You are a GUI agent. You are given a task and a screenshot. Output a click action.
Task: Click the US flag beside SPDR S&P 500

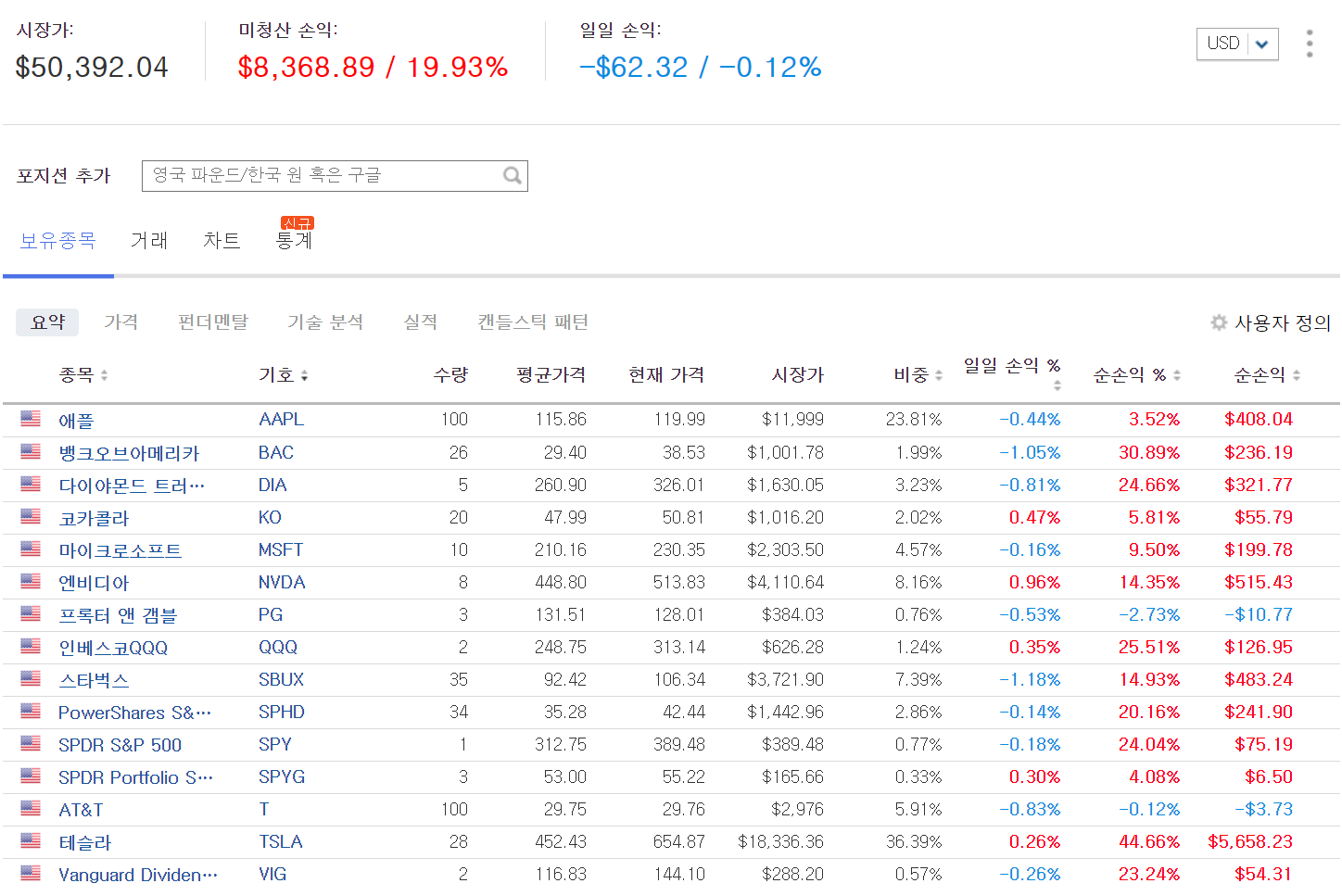click(x=31, y=744)
